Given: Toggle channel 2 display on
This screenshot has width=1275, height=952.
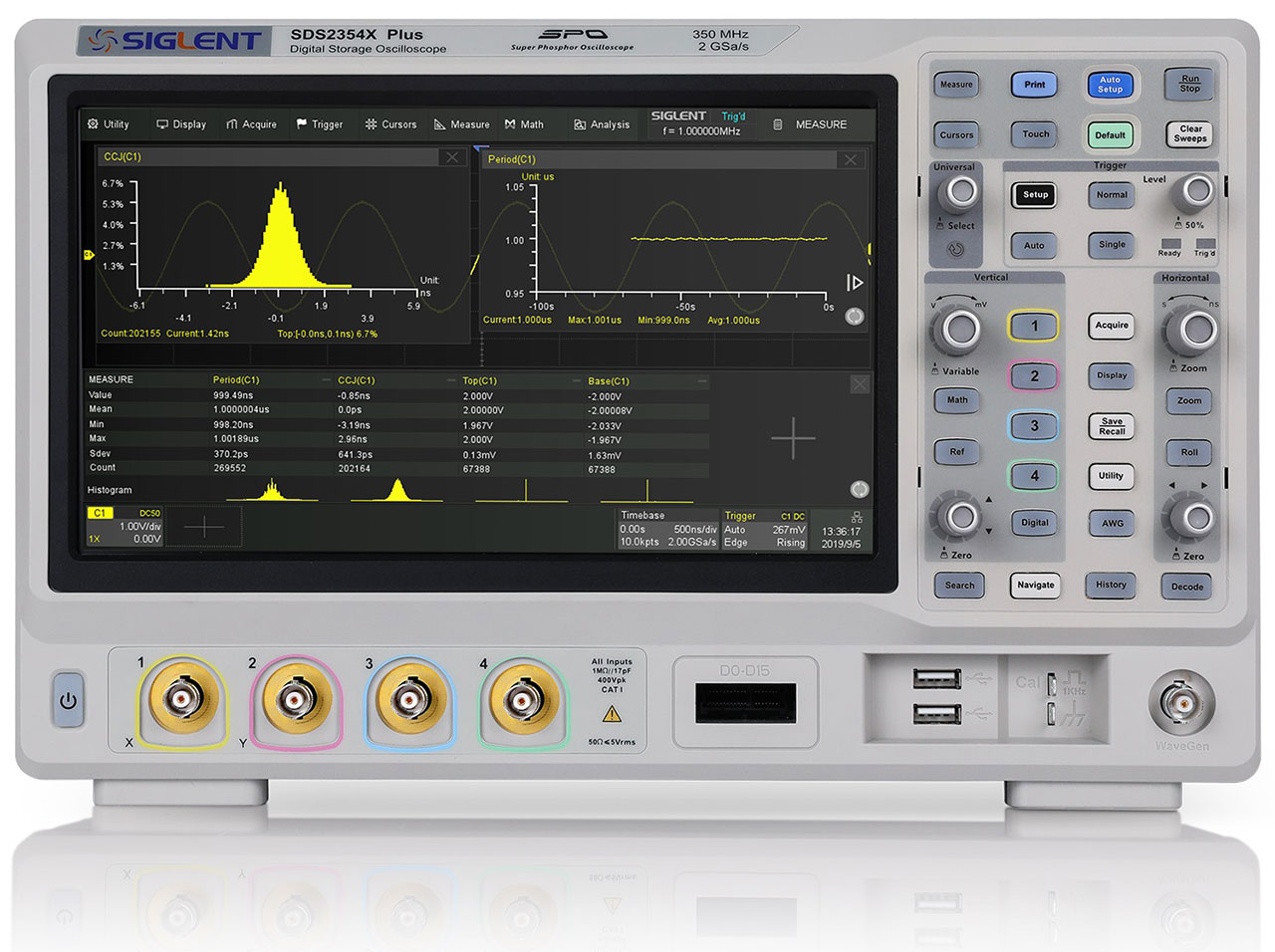Looking at the screenshot, I should tap(1034, 375).
